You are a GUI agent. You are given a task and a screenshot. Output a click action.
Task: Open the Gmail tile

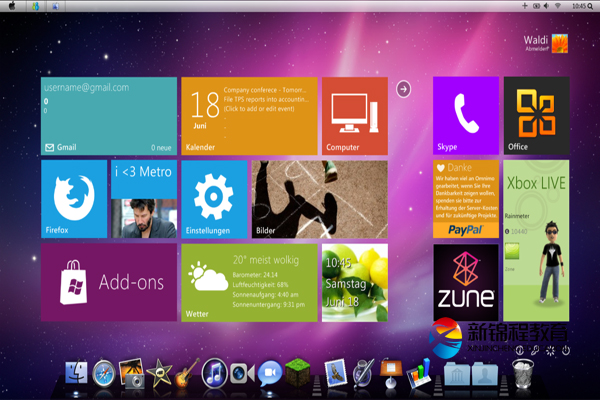pos(109,116)
